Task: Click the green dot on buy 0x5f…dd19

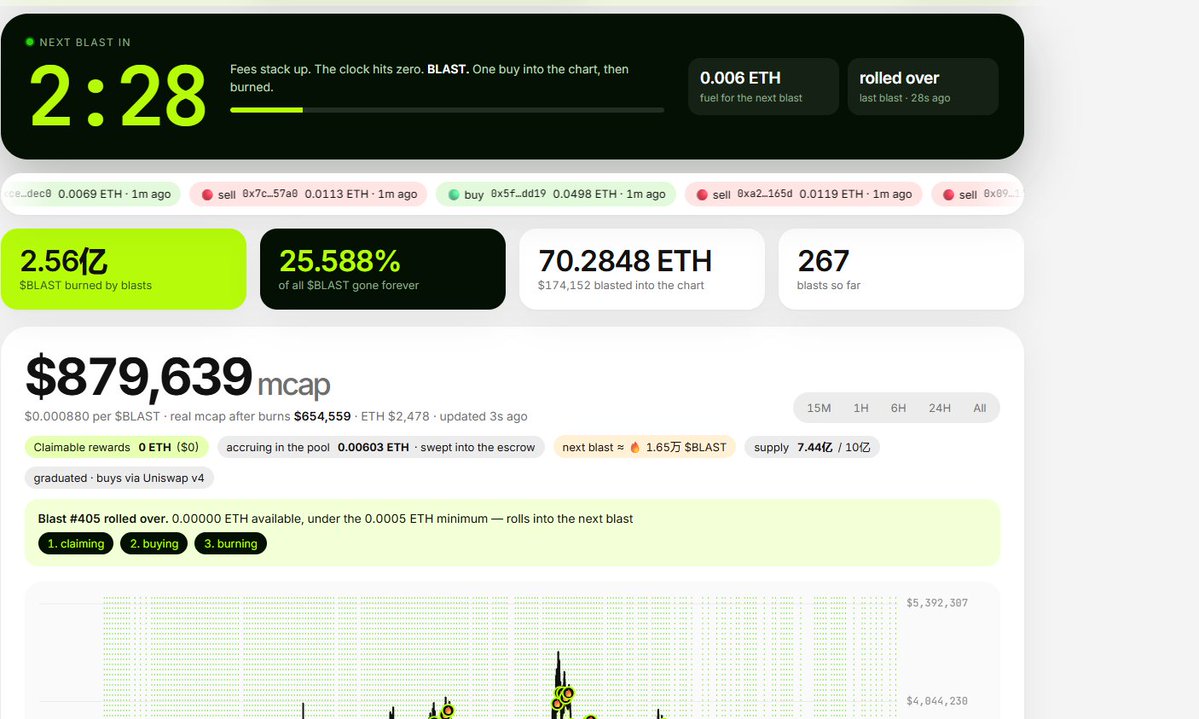Action: pyautogui.click(x=453, y=194)
